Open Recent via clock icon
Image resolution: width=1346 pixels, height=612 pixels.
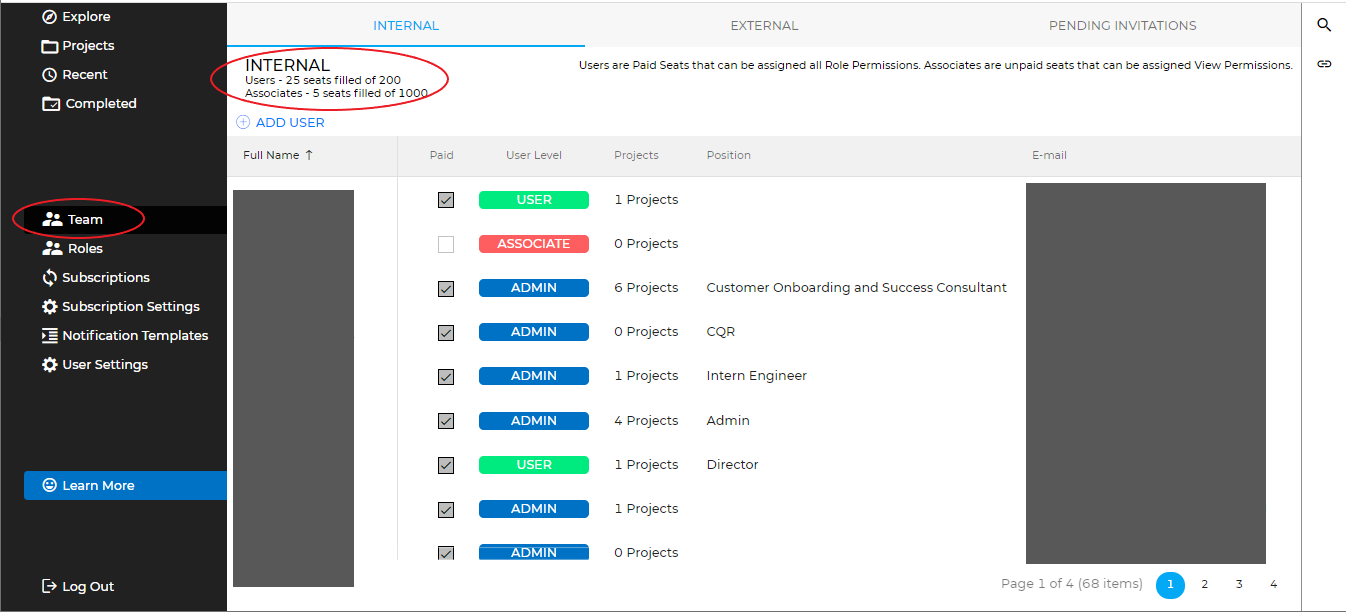pos(50,75)
